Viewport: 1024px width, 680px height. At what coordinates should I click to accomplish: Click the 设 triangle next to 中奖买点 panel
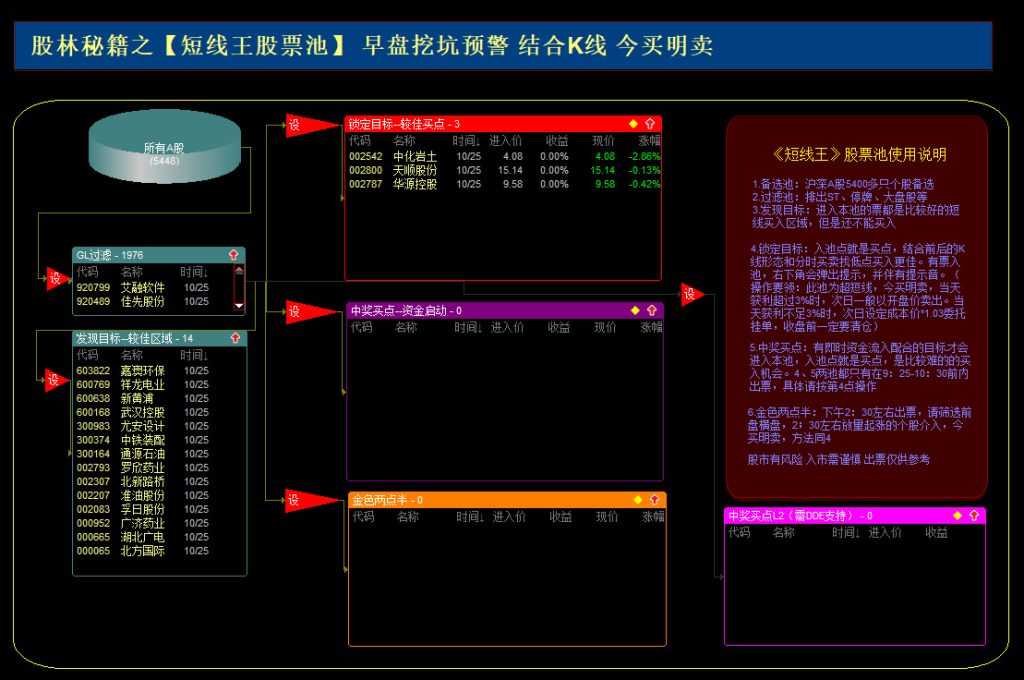(293, 312)
